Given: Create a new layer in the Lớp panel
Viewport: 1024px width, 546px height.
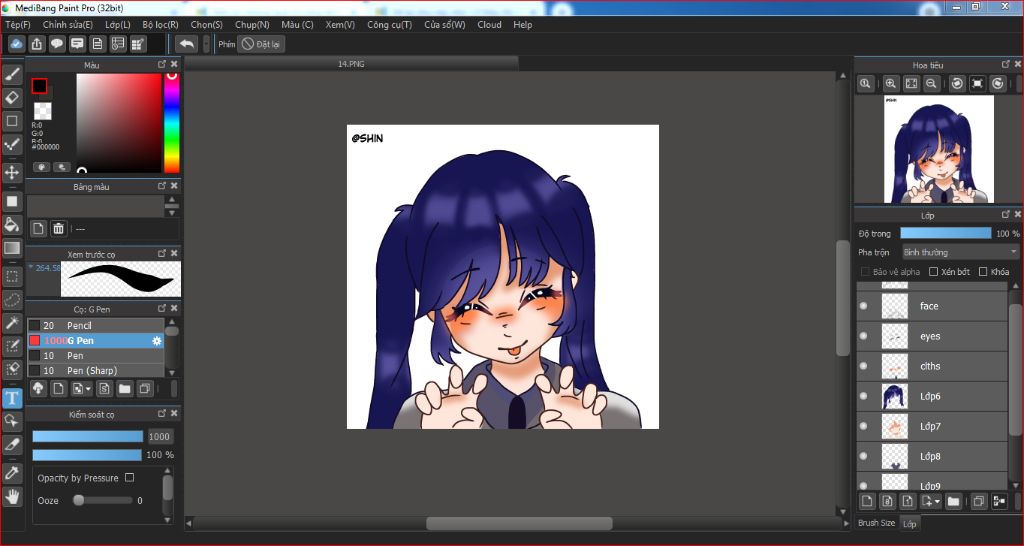Looking at the screenshot, I should pyautogui.click(x=867, y=502).
